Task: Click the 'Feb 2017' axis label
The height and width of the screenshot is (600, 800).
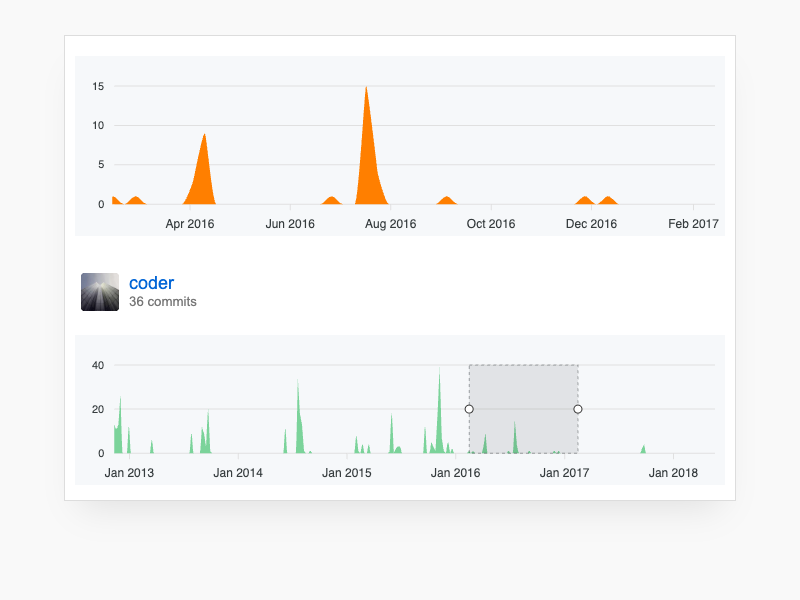Action: [x=693, y=223]
